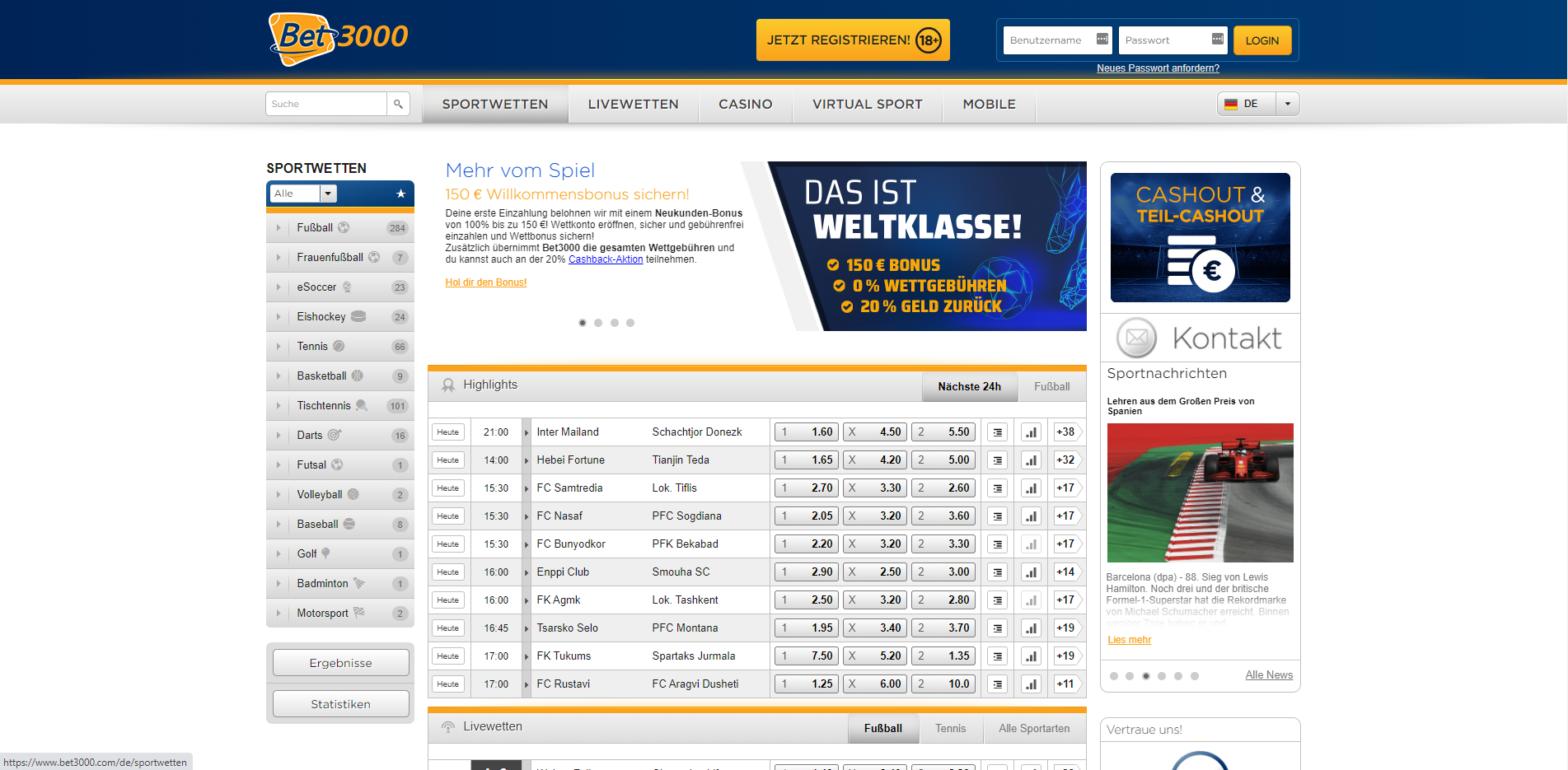Select the second news carousel dot
The image size is (1568, 770).
point(1130,676)
